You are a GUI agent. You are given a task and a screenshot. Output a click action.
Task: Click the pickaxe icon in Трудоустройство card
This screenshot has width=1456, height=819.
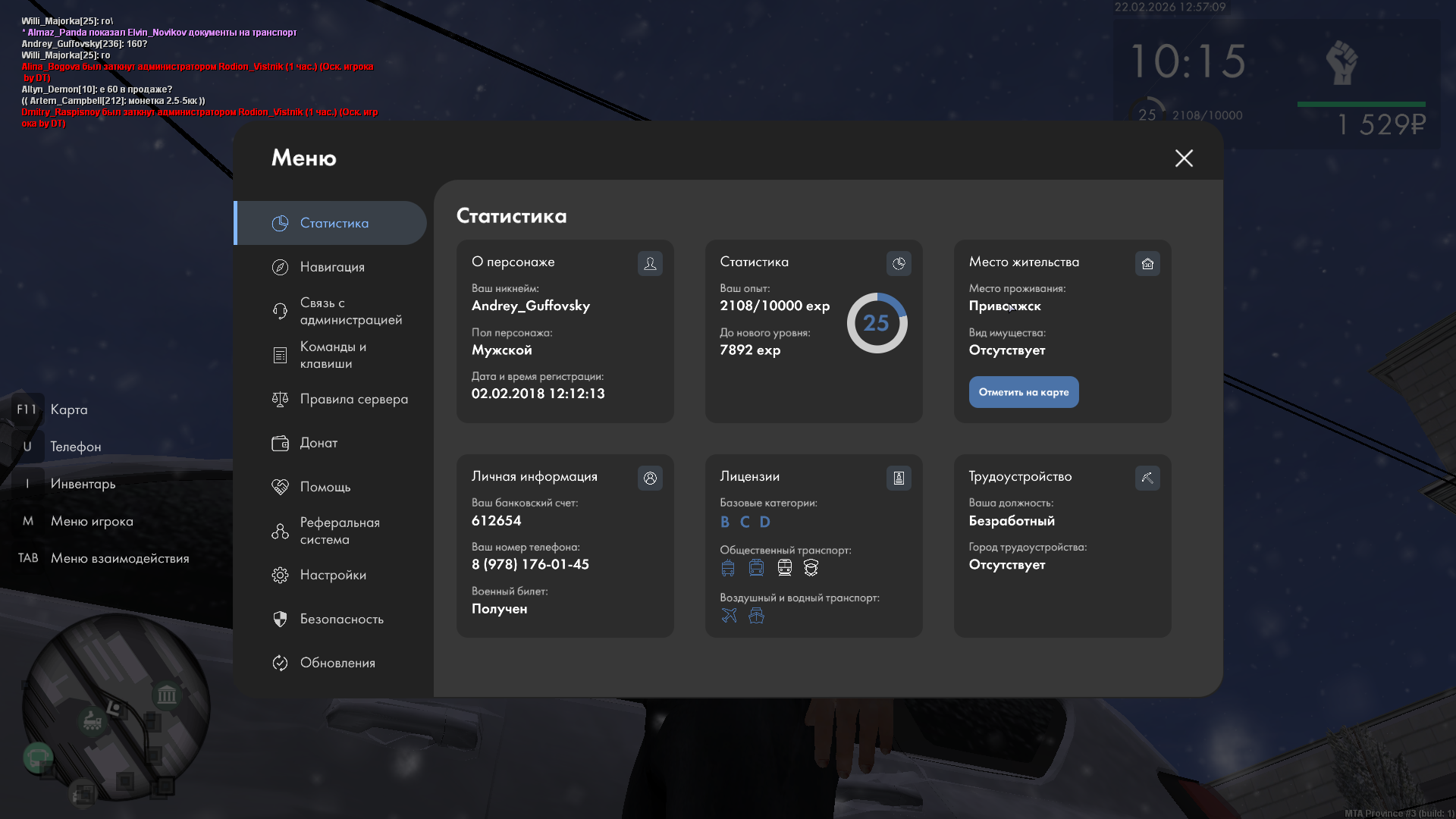[1147, 478]
